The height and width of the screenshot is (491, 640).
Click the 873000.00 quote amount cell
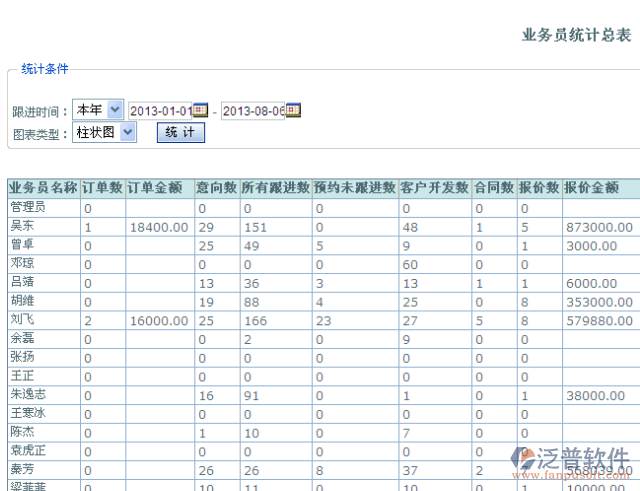tap(598, 227)
